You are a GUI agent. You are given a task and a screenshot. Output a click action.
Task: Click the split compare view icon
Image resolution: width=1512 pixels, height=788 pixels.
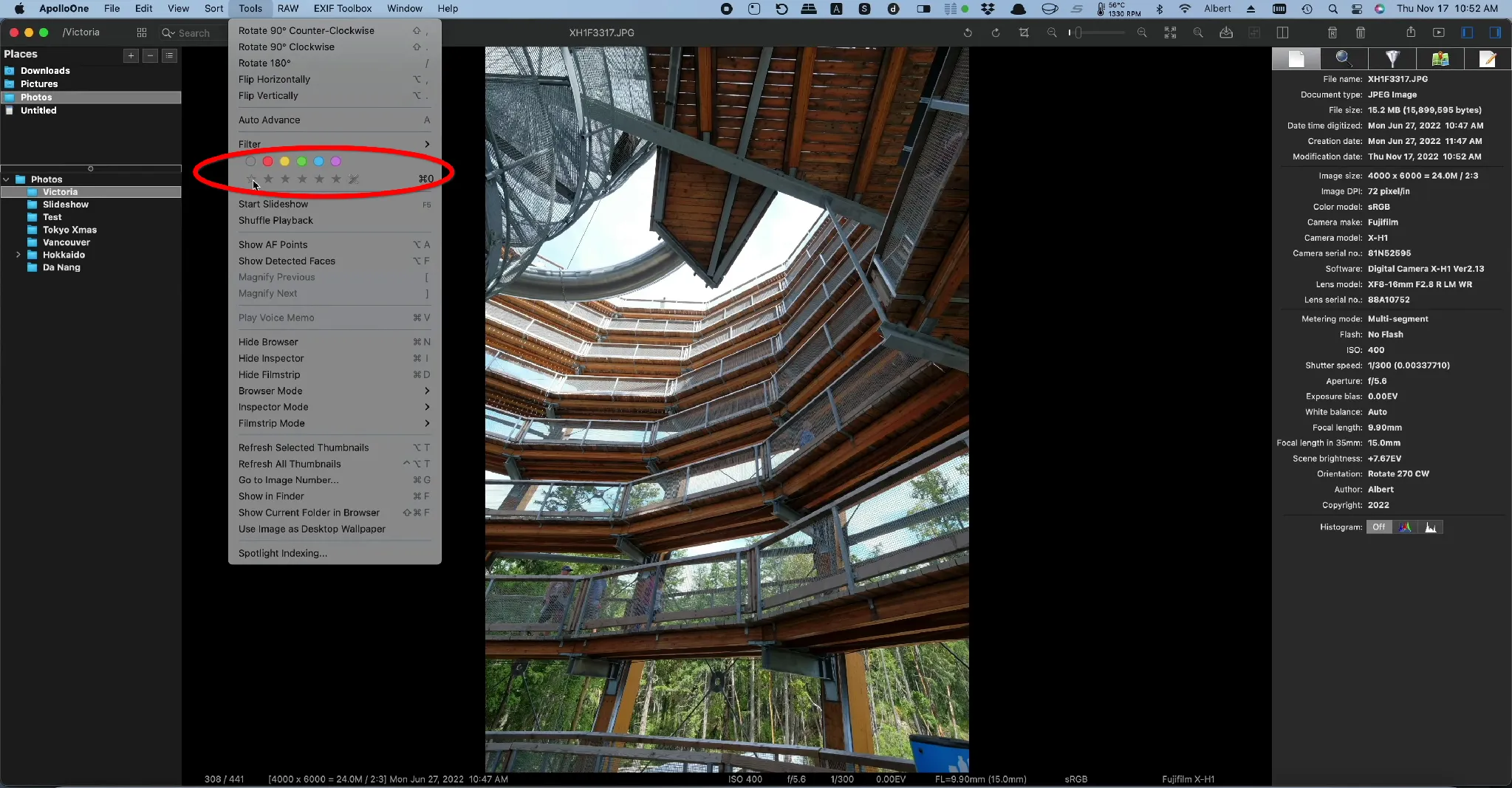pos(1282,32)
